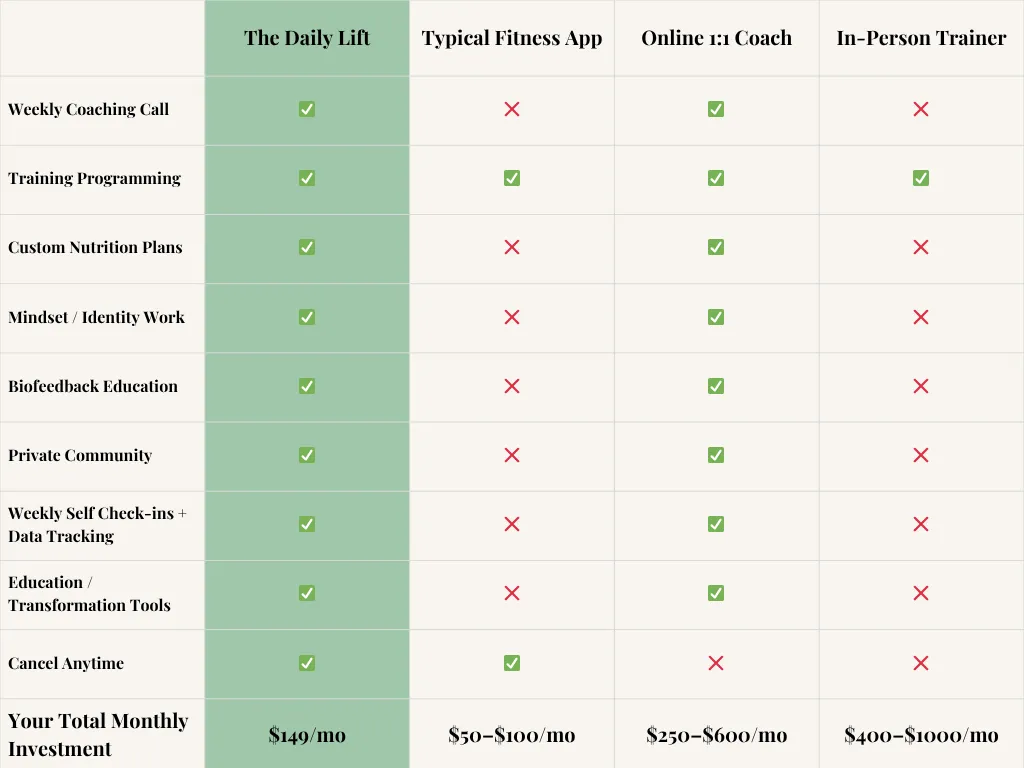Click the Custom Nutrition Plans row label
1024x768 pixels.
(x=95, y=248)
